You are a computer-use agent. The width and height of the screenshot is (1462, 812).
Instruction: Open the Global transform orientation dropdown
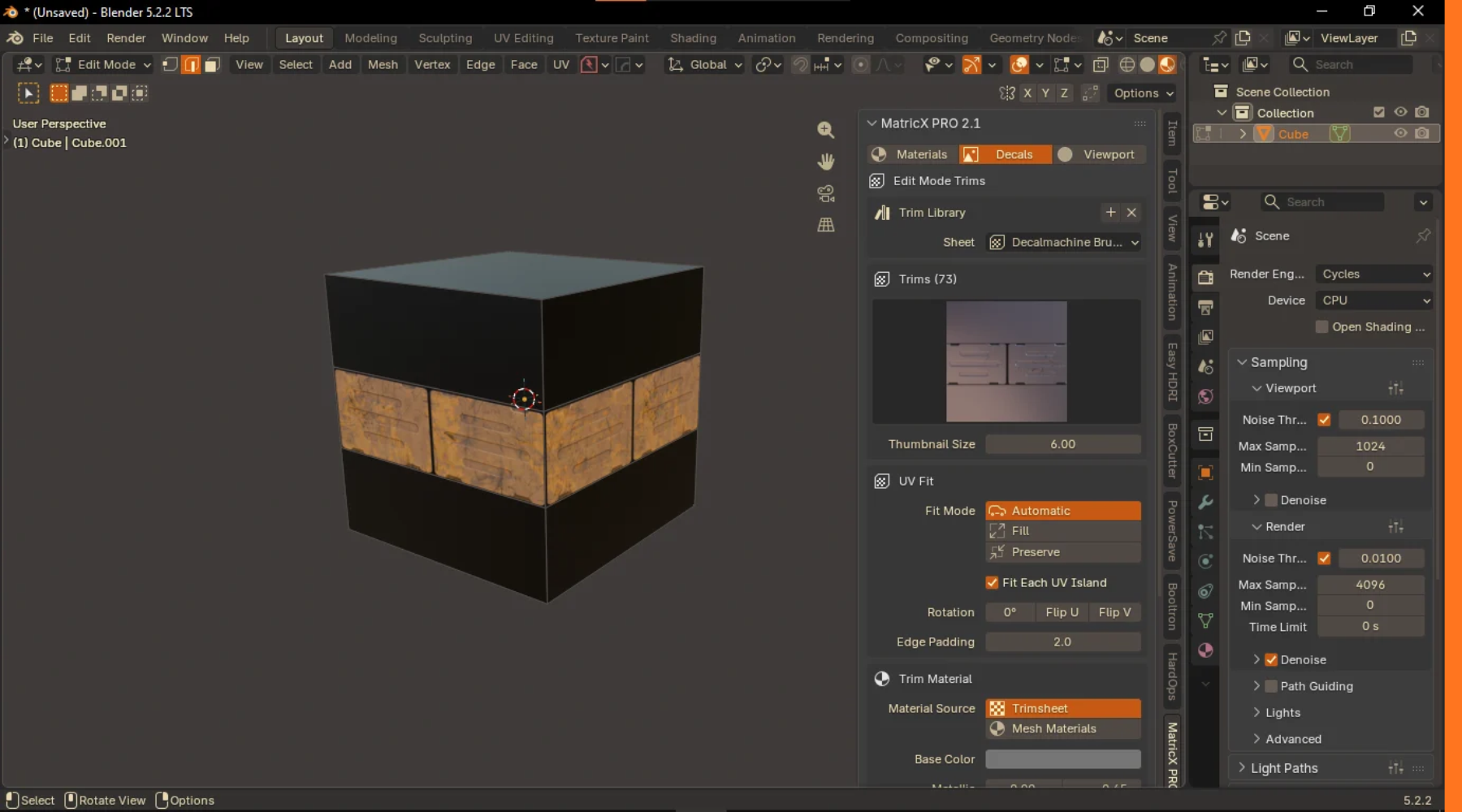click(704, 64)
